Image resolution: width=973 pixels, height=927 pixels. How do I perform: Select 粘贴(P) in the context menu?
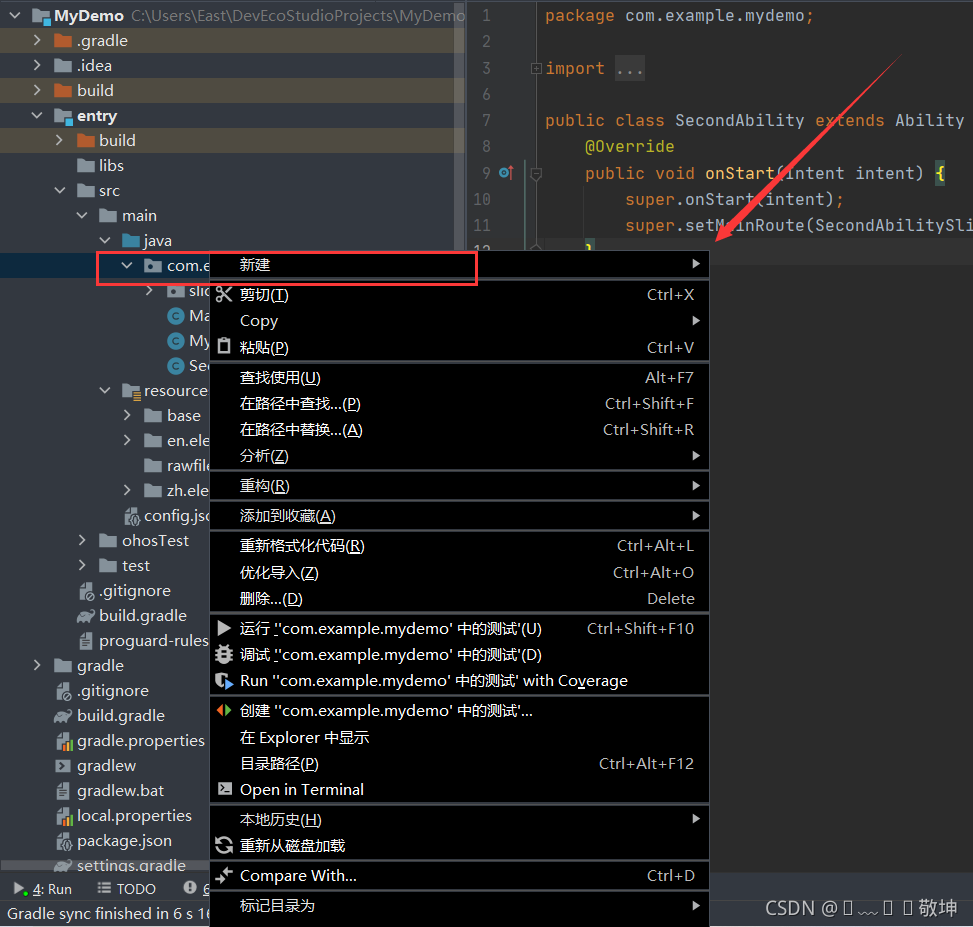[459, 347]
